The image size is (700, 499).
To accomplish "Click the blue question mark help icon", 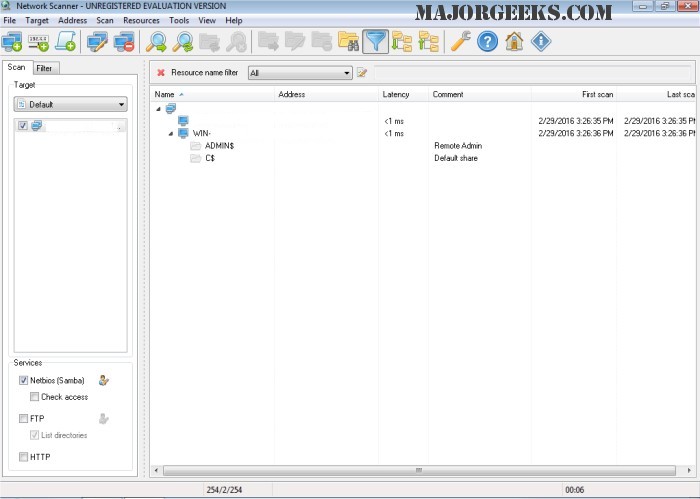I will pos(487,41).
